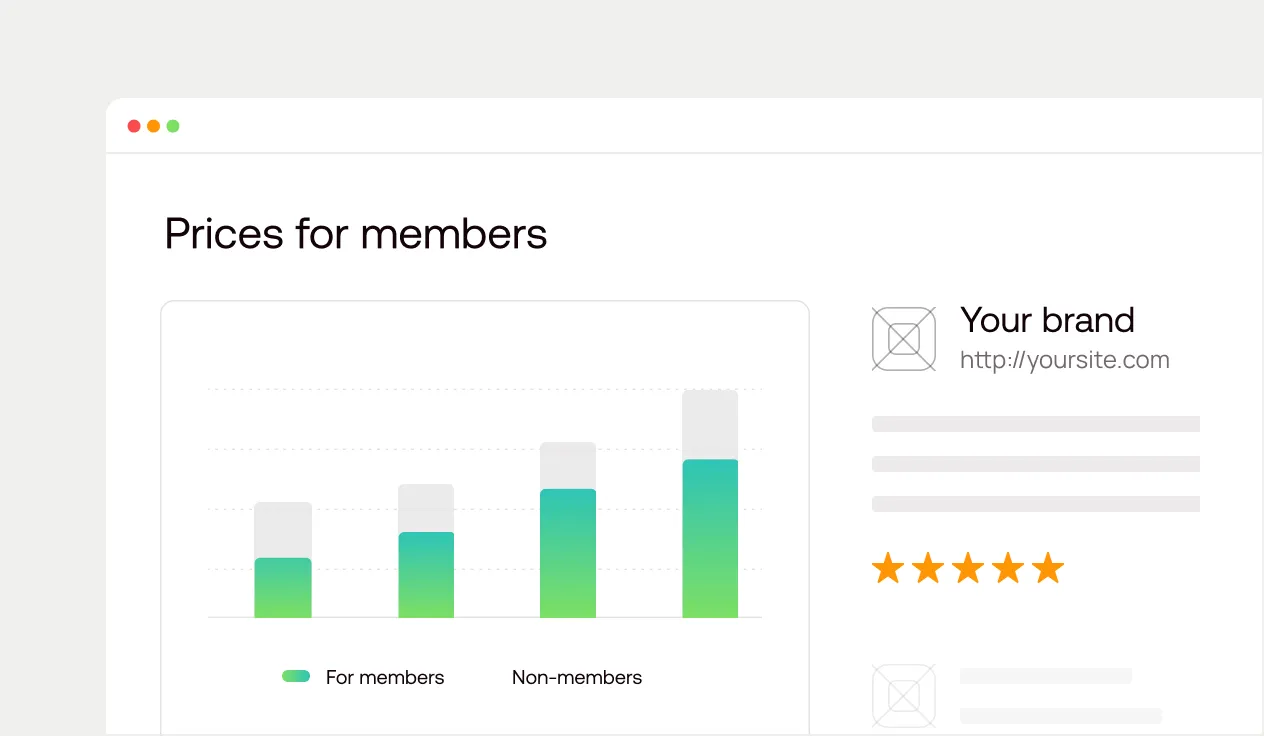Toggle the green window control dot

click(x=173, y=126)
